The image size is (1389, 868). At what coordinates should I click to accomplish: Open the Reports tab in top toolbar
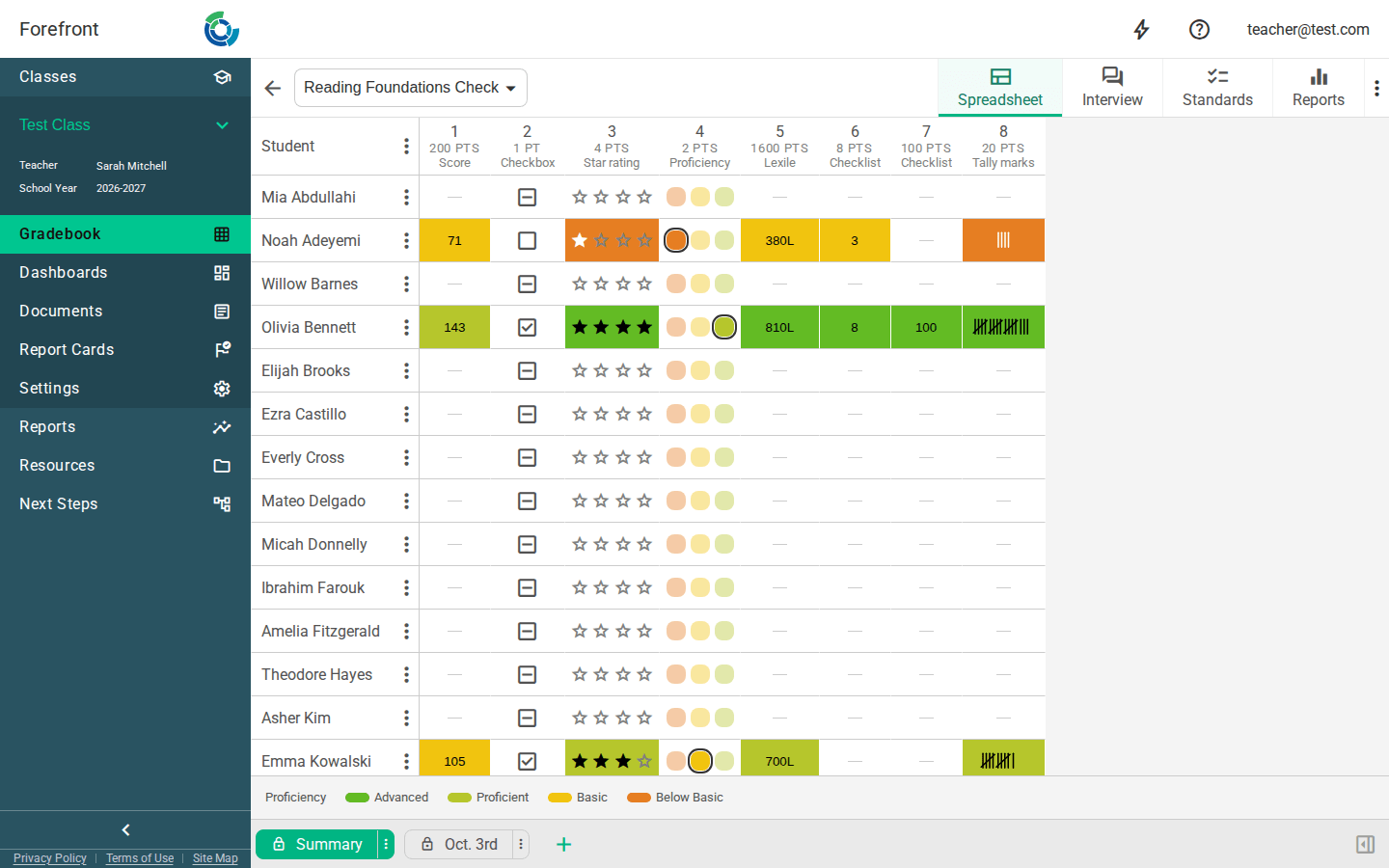1319,88
